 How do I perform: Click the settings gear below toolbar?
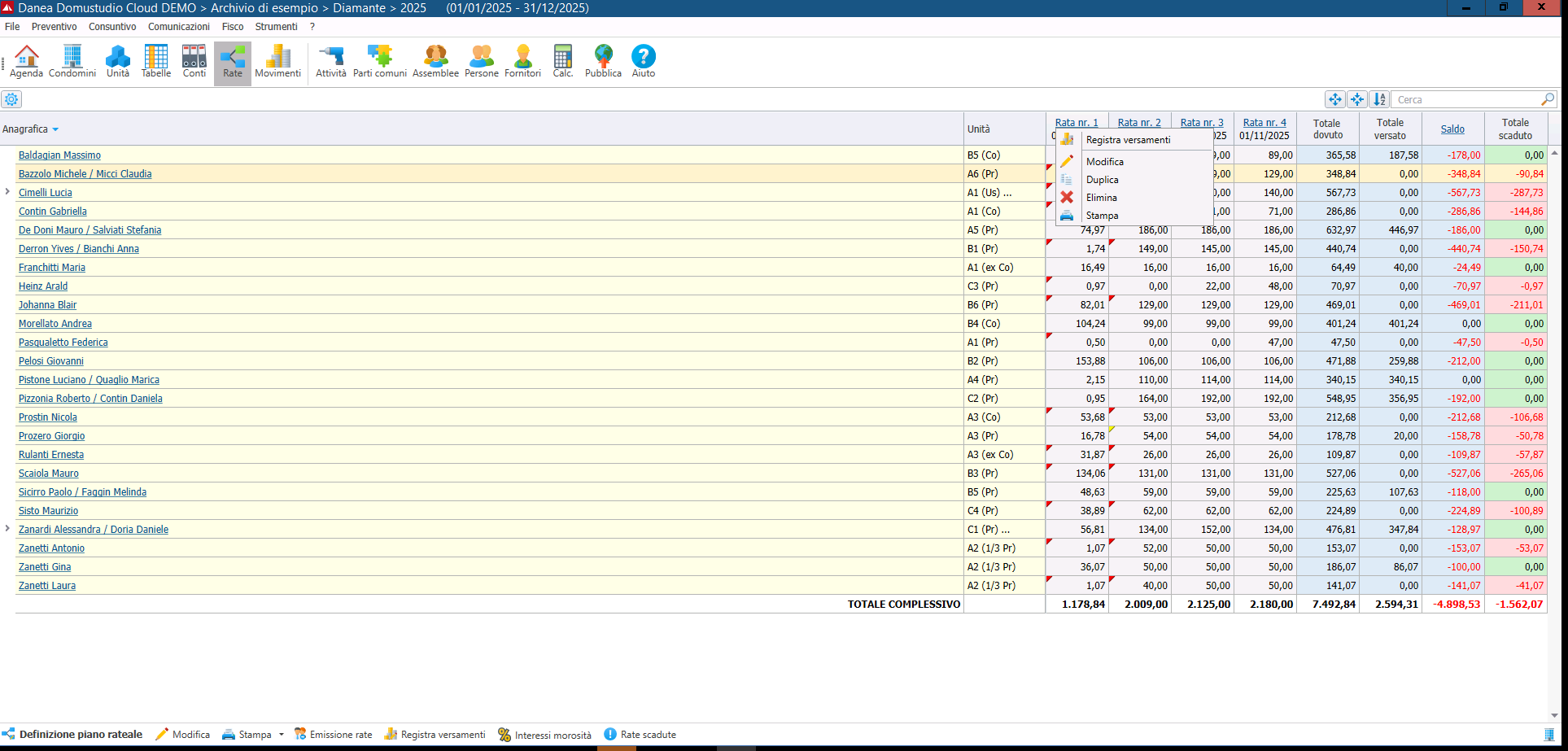tap(11, 99)
